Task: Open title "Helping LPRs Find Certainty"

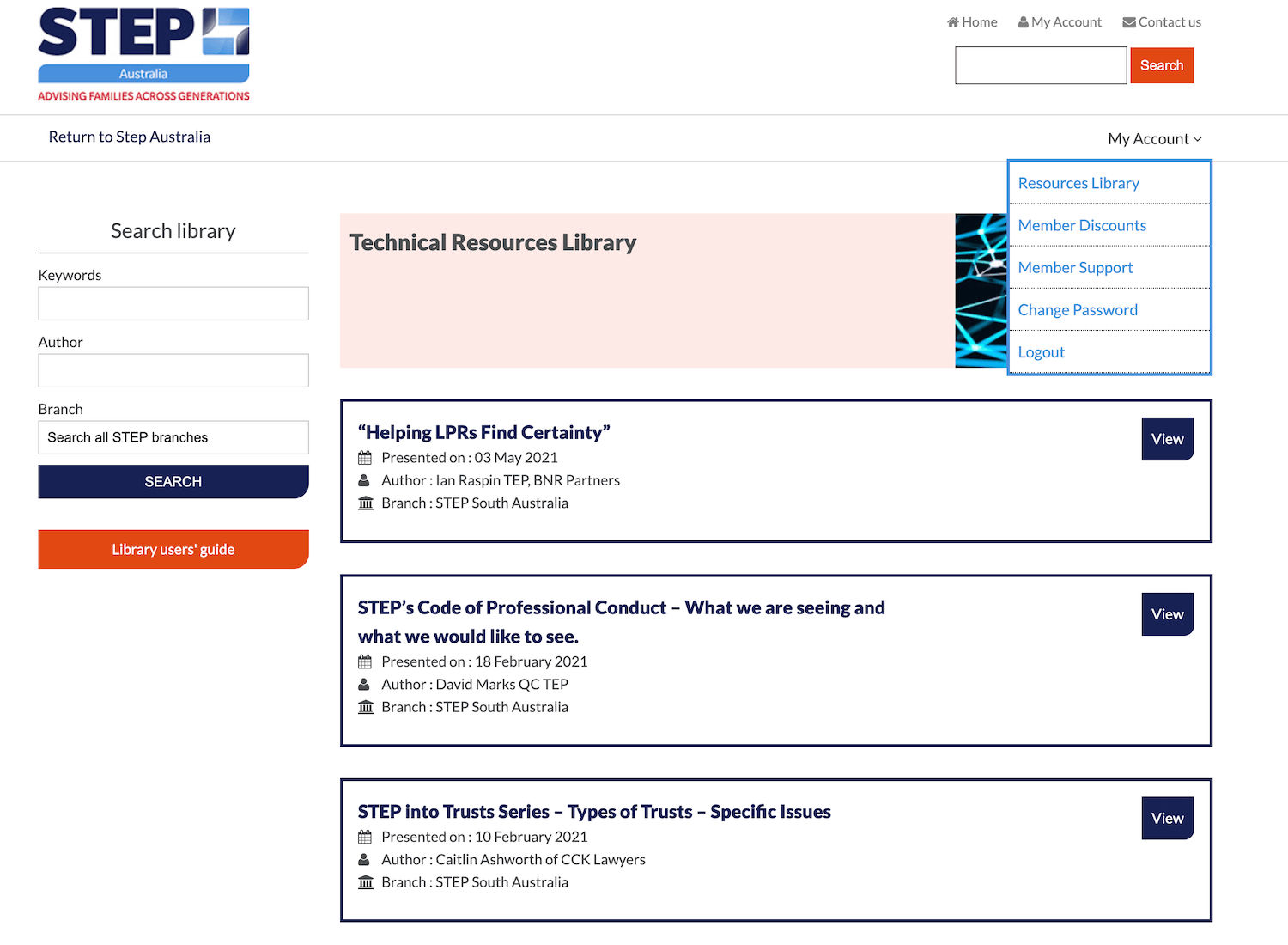Action: 484,432
